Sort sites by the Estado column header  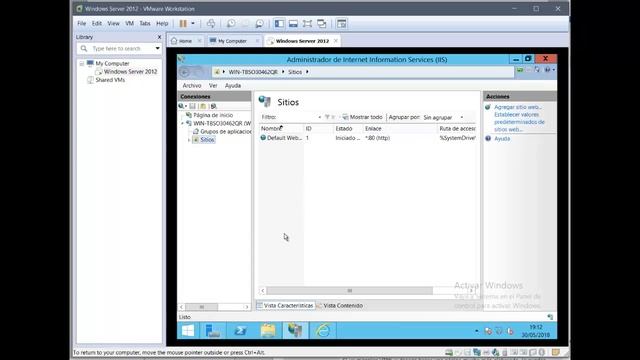(x=347, y=129)
